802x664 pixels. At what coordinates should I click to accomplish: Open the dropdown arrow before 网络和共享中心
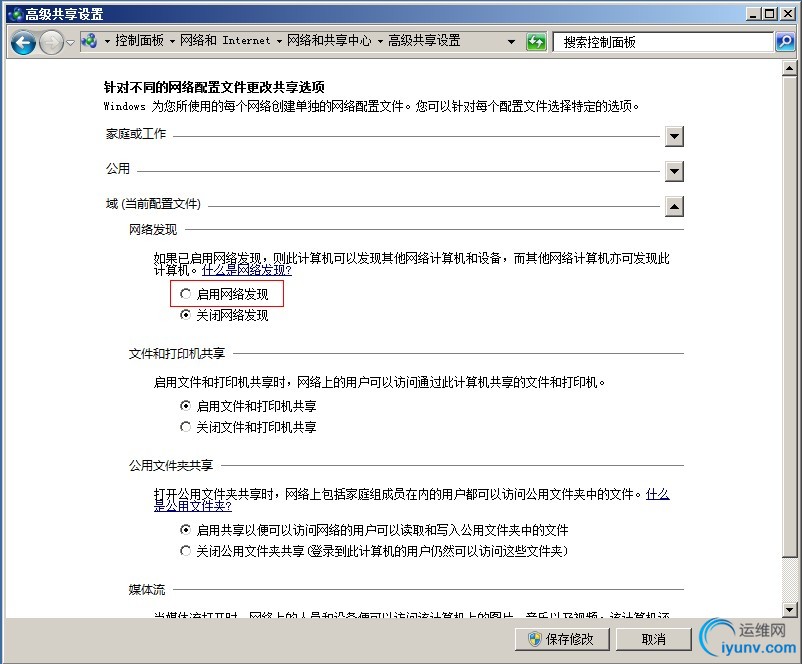[279, 41]
